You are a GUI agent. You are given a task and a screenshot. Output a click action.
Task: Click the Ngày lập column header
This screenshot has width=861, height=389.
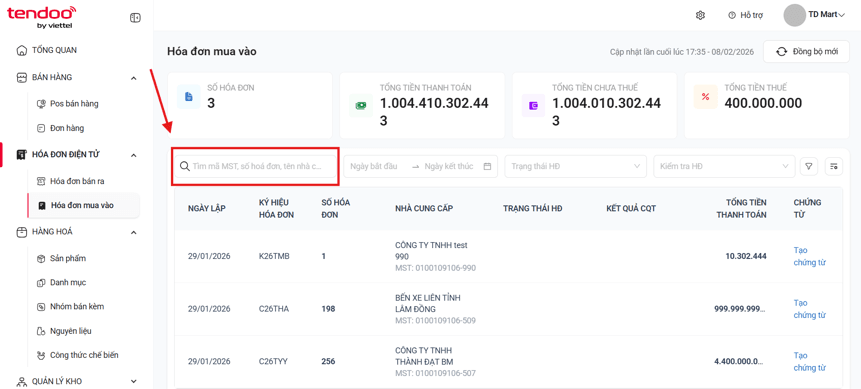206,208
